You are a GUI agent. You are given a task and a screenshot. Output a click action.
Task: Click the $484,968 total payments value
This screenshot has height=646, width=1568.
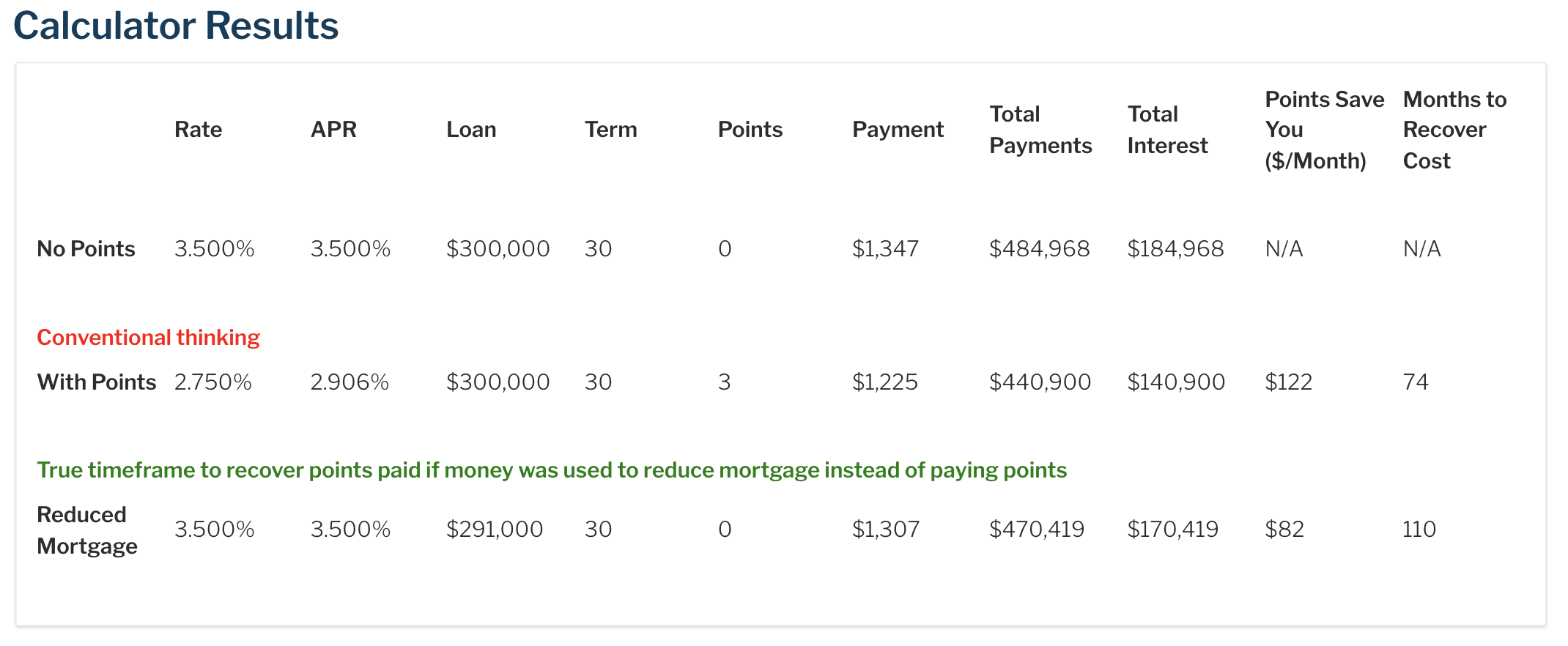pos(1040,249)
